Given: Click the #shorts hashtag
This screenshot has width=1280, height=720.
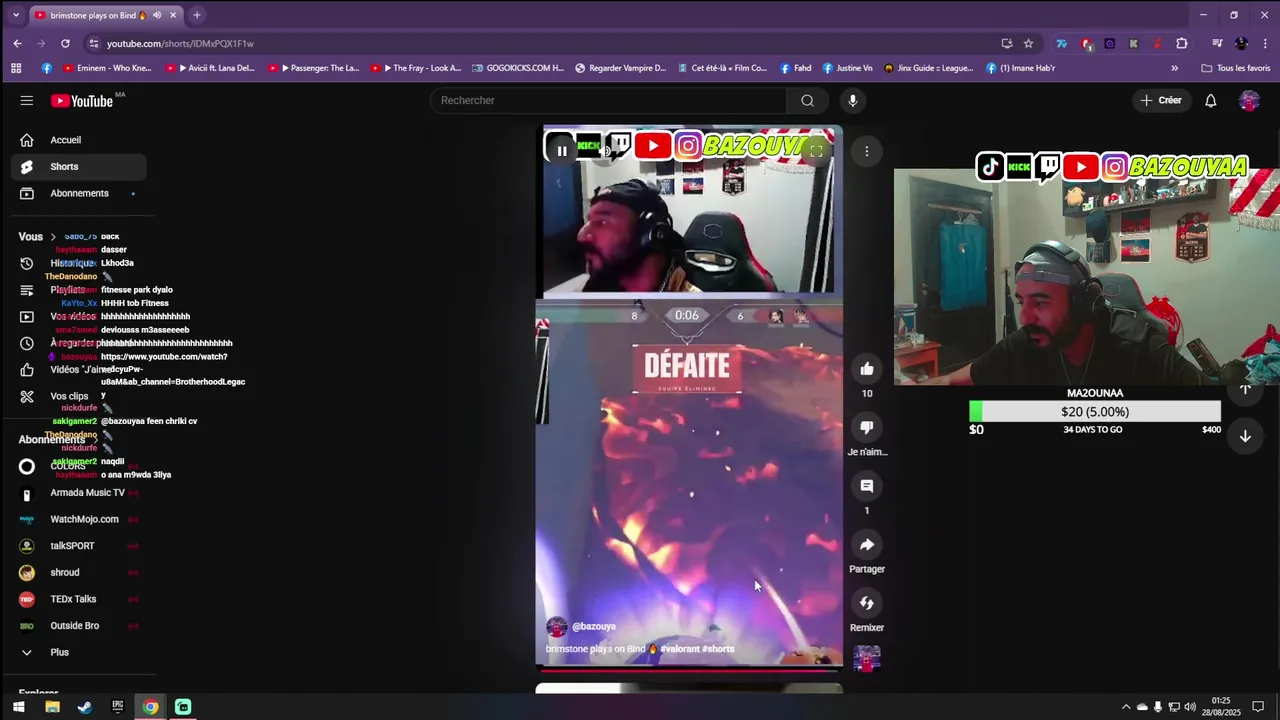Looking at the screenshot, I should (x=718, y=649).
